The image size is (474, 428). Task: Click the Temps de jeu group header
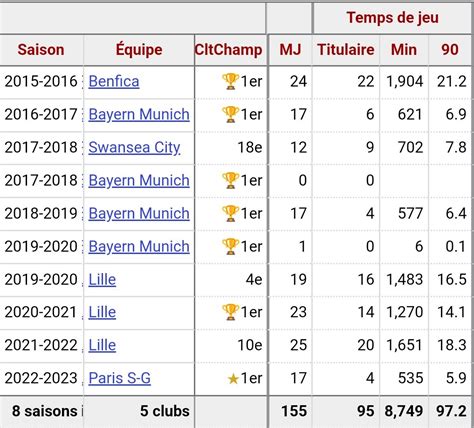coord(392,18)
